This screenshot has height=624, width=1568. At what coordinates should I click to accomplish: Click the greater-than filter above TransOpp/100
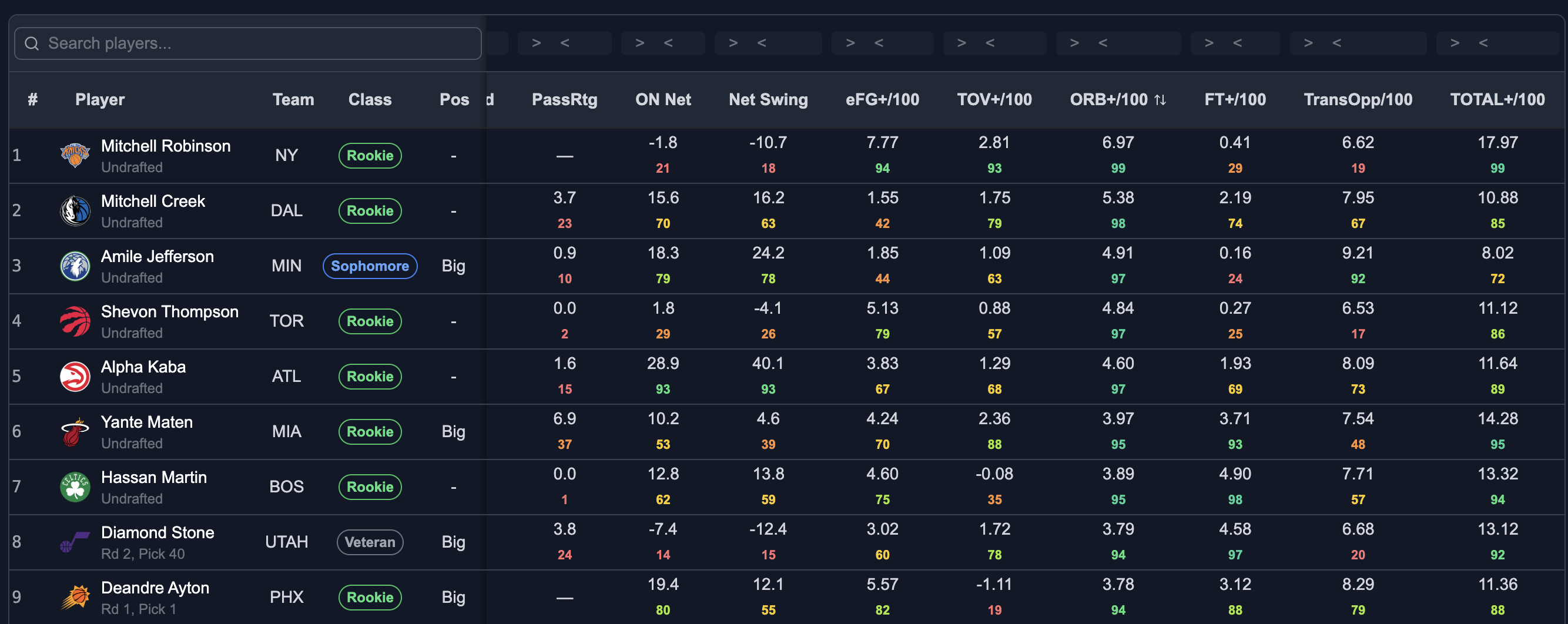[1309, 43]
